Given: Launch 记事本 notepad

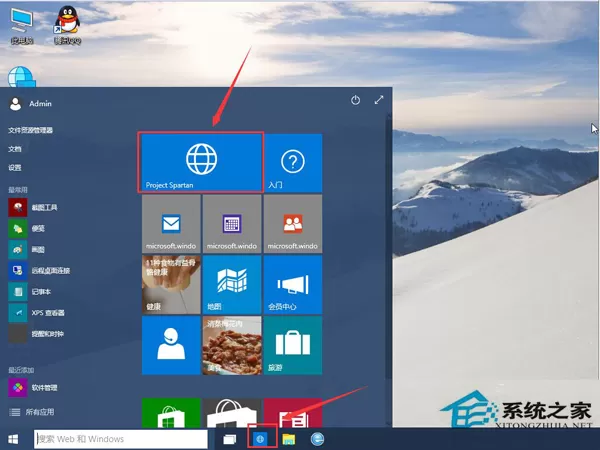Looking at the screenshot, I should point(30,292).
